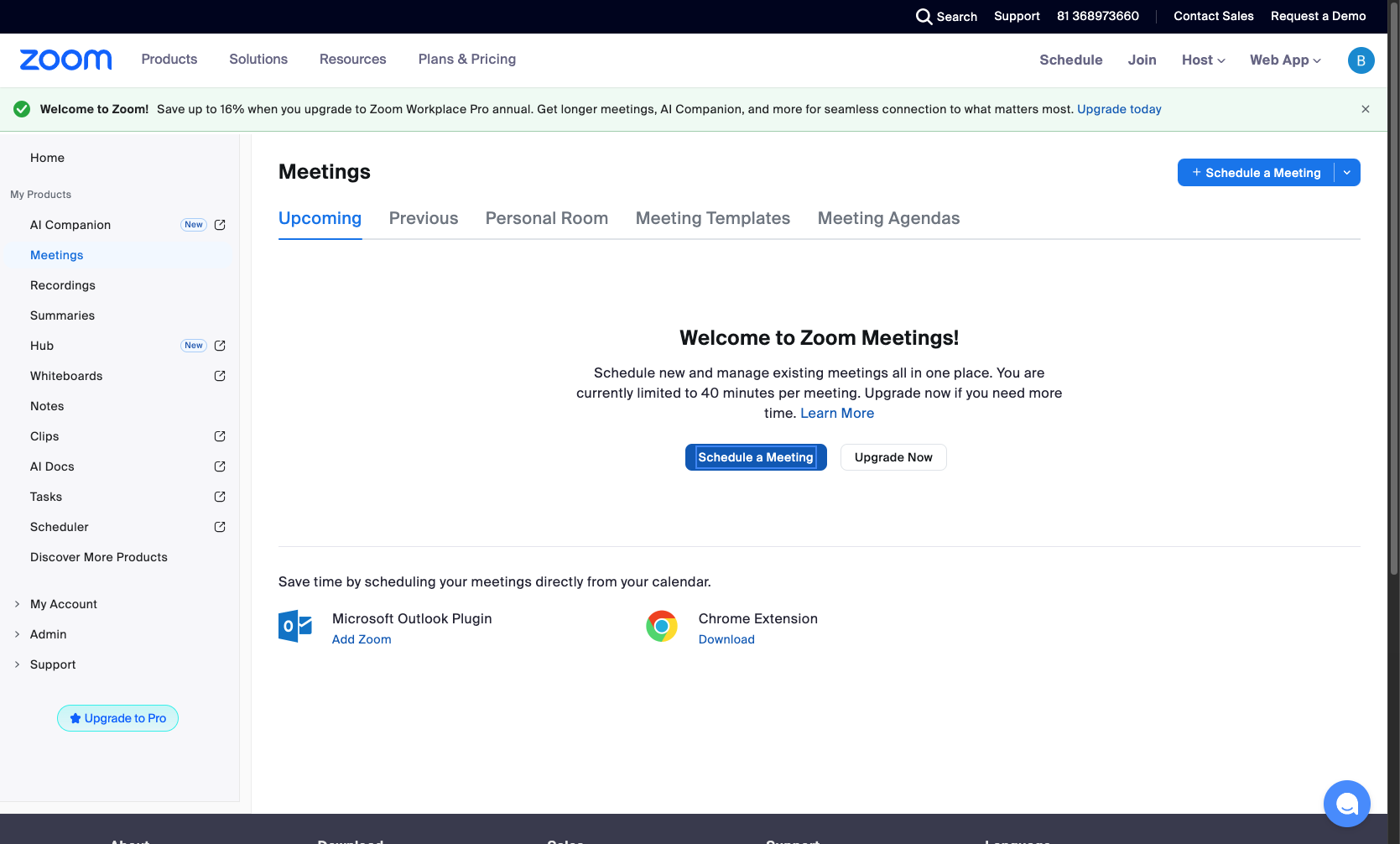Image resolution: width=1400 pixels, height=844 pixels.
Task: Open the Products menu
Action: [169, 60]
